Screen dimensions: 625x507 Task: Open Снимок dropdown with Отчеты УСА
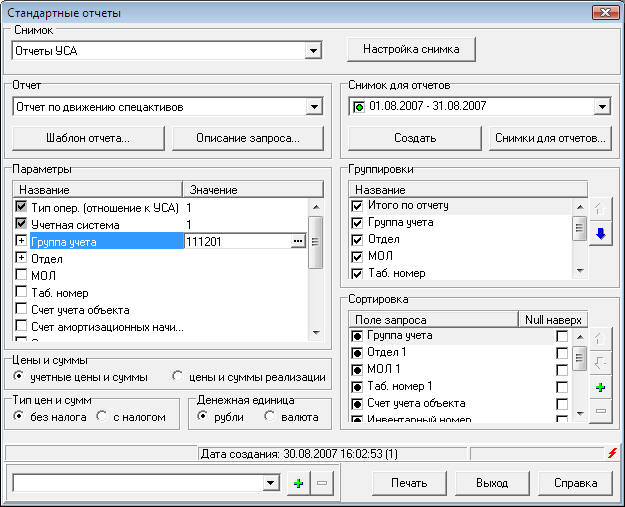coord(313,51)
